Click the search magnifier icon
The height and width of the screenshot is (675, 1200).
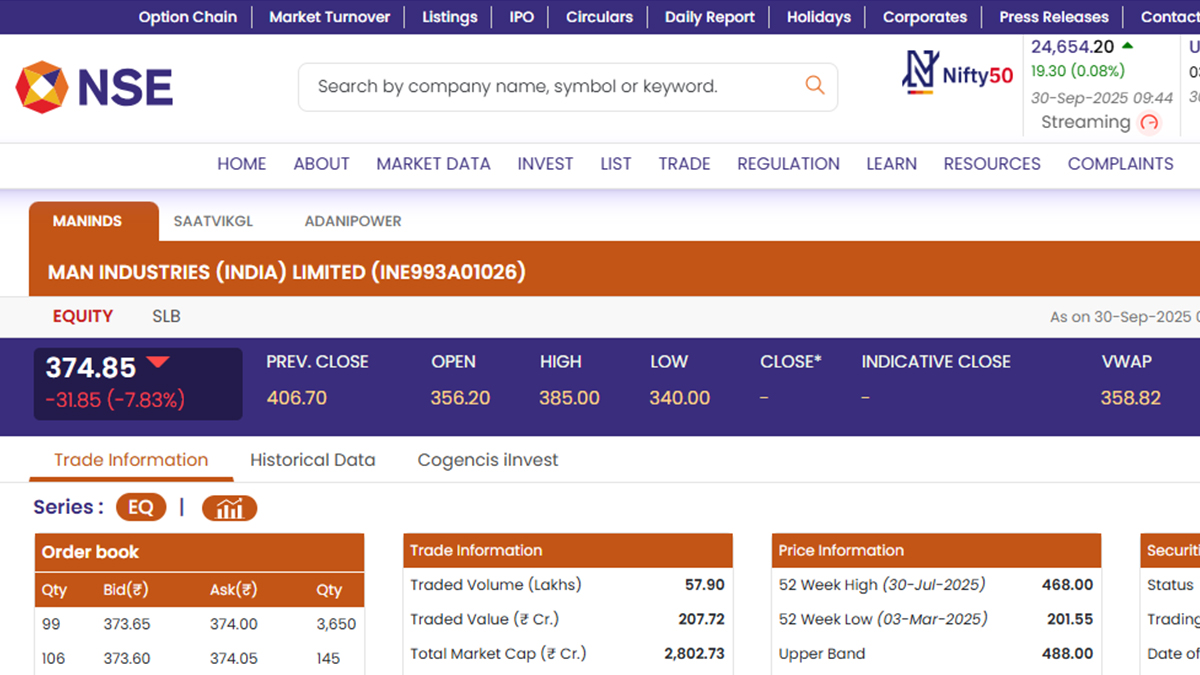[815, 86]
